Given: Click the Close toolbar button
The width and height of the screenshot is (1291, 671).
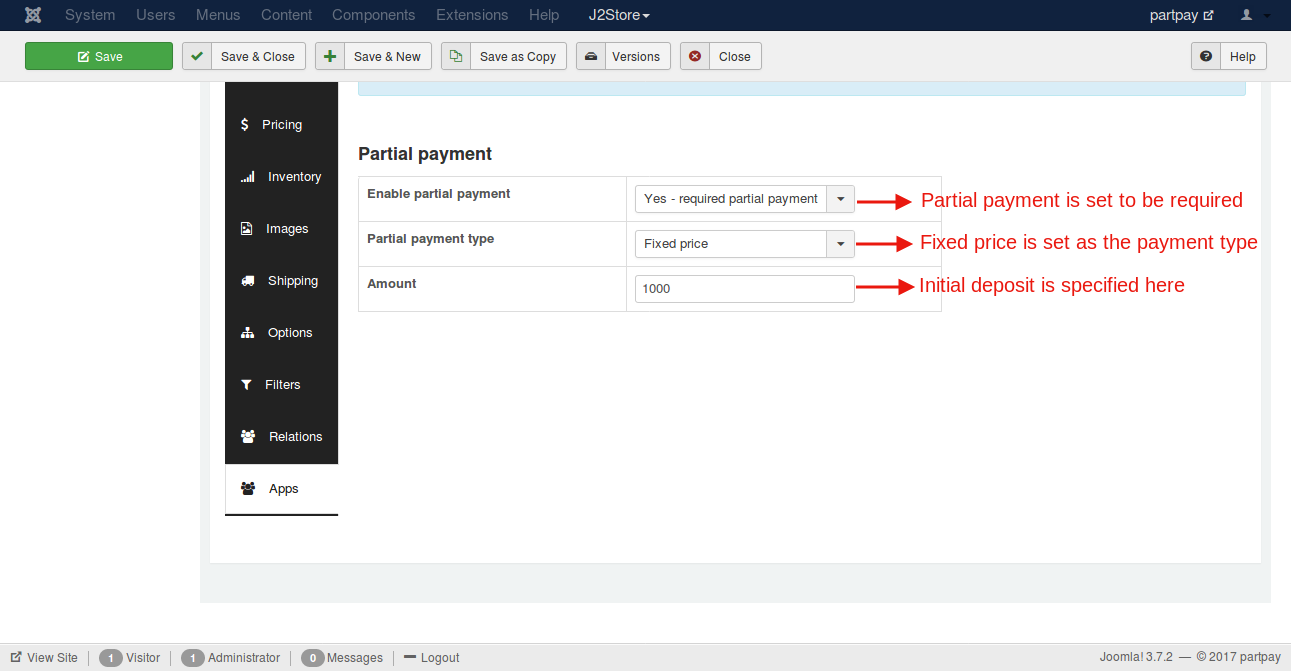Looking at the screenshot, I should click(x=721, y=56).
